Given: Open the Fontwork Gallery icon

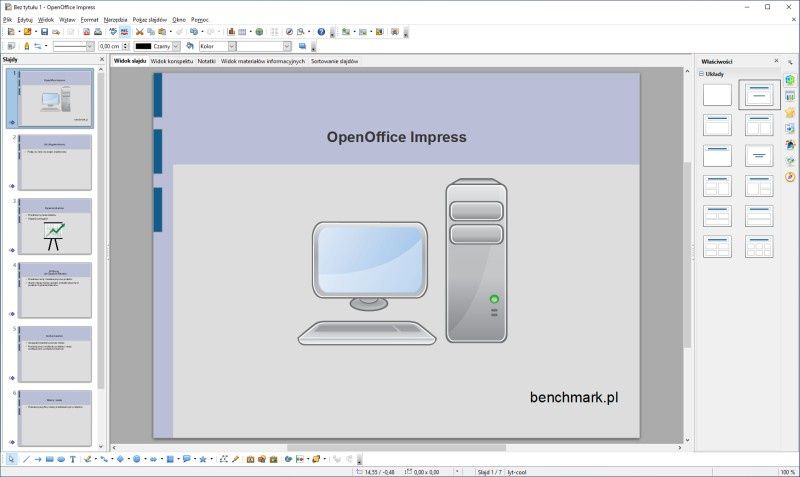Looking at the screenshot, I should (250, 459).
